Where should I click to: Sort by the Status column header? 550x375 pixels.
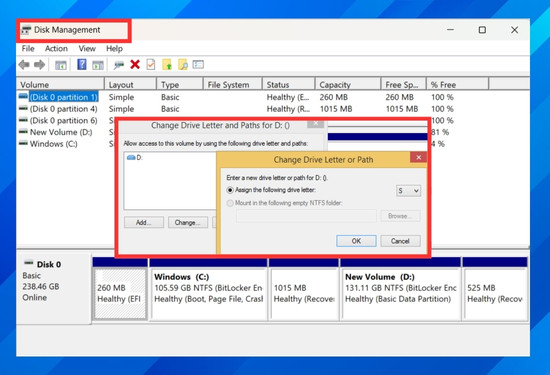tap(289, 85)
